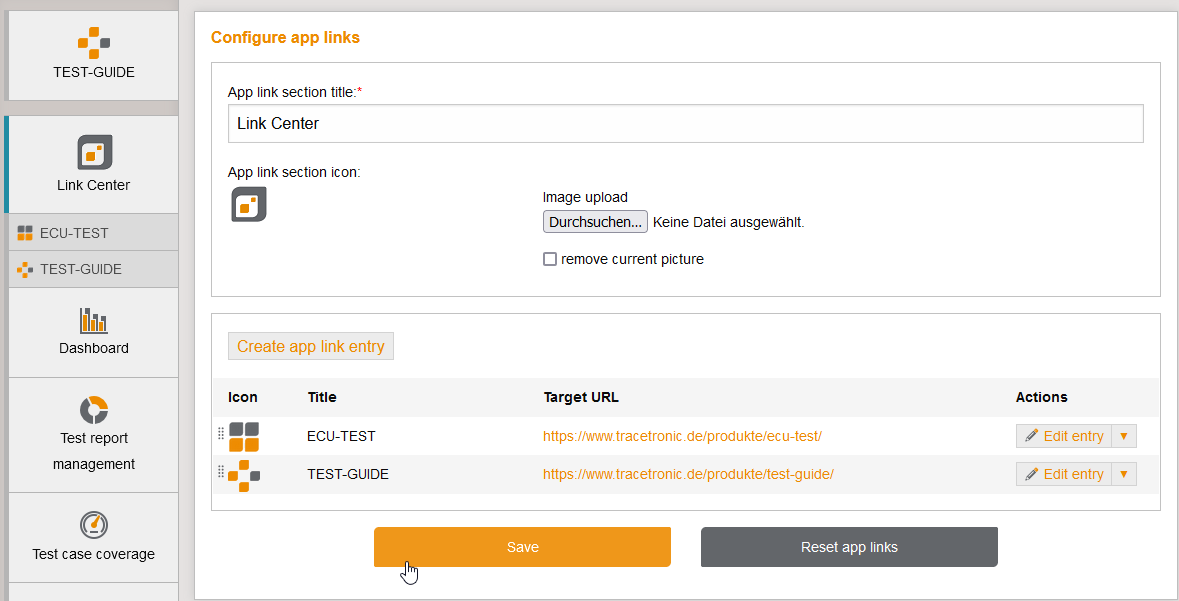Click the TEST-GUIDE icon in the links table
The width and height of the screenshot is (1179, 601).
pyautogui.click(x=243, y=473)
